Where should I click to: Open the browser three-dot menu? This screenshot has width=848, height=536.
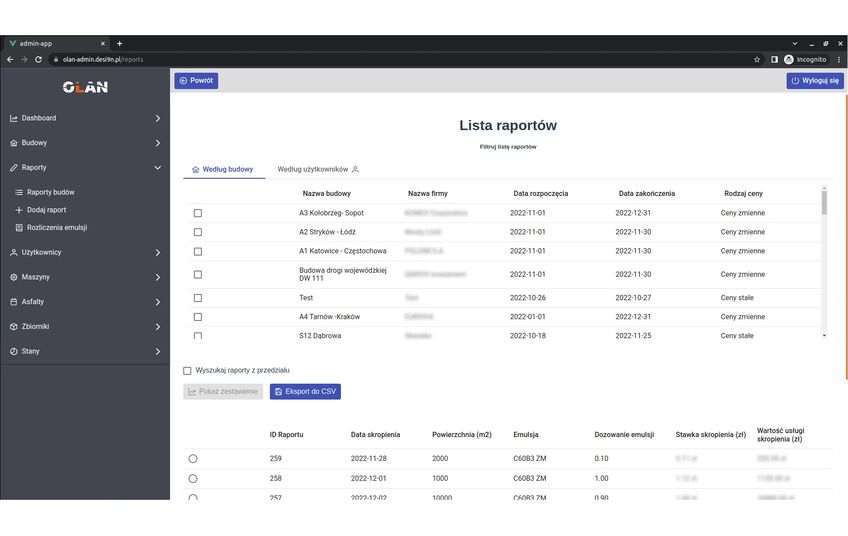839,59
